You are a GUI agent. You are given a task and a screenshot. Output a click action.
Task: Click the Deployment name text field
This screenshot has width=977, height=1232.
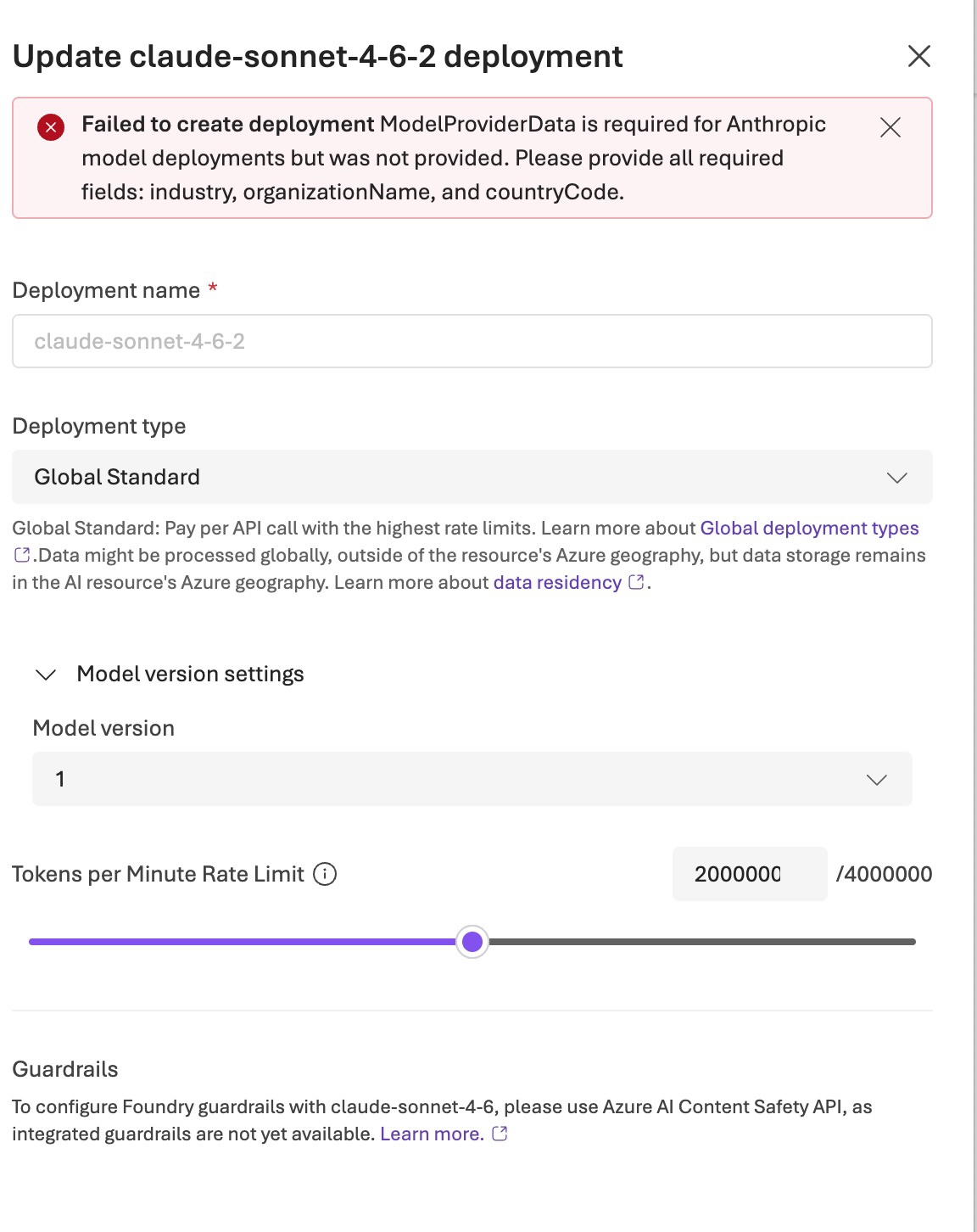click(x=472, y=341)
